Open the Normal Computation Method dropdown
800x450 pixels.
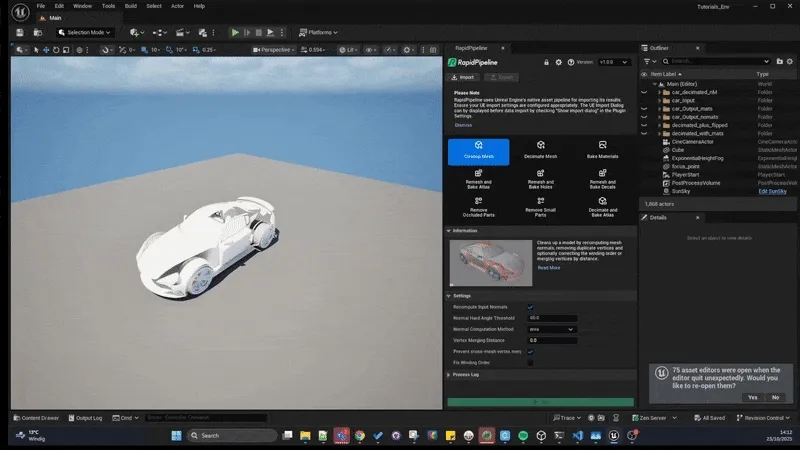pyautogui.click(x=552, y=329)
